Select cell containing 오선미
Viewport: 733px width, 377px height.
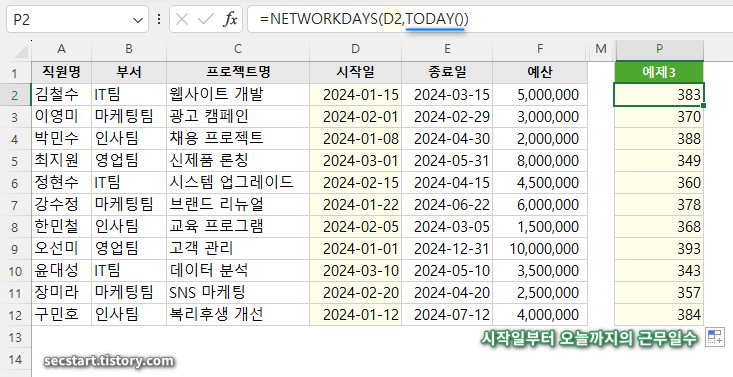(x=61, y=249)
